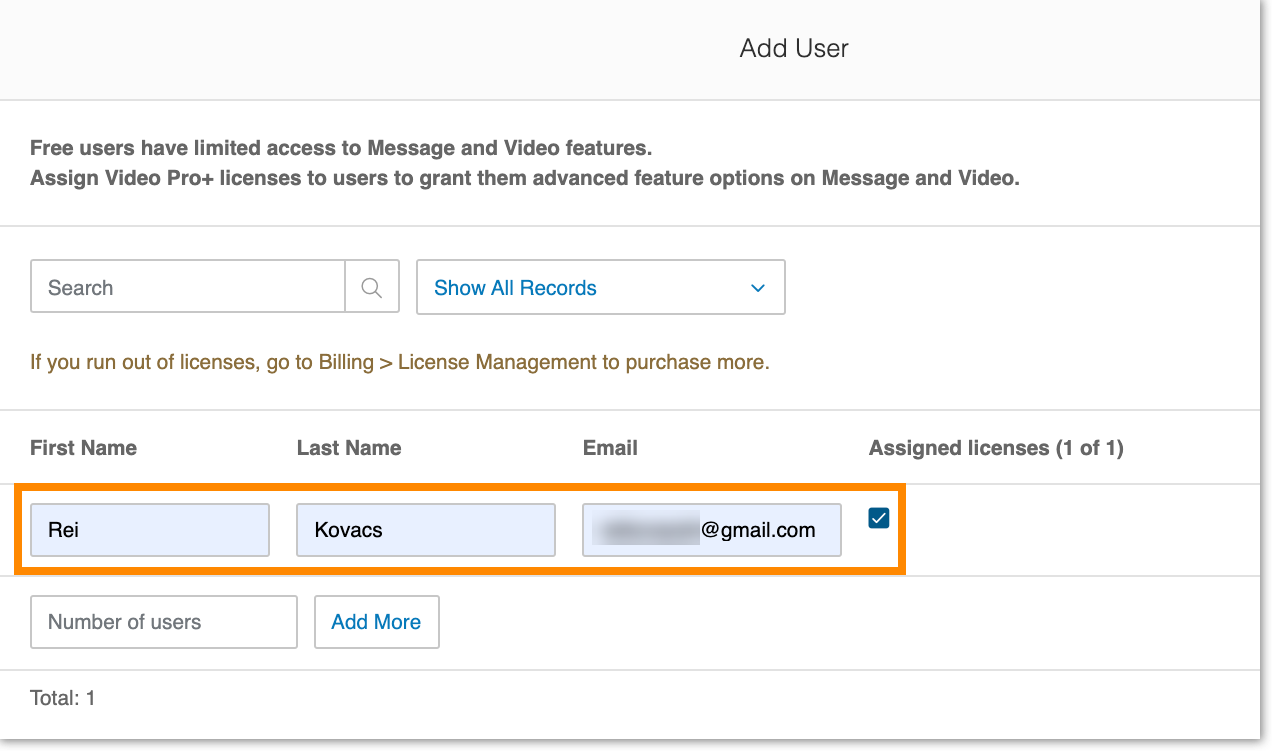Click the Add User dialog title
The height and width of the screenshot is (751, 1272).
tap(791, 47)
